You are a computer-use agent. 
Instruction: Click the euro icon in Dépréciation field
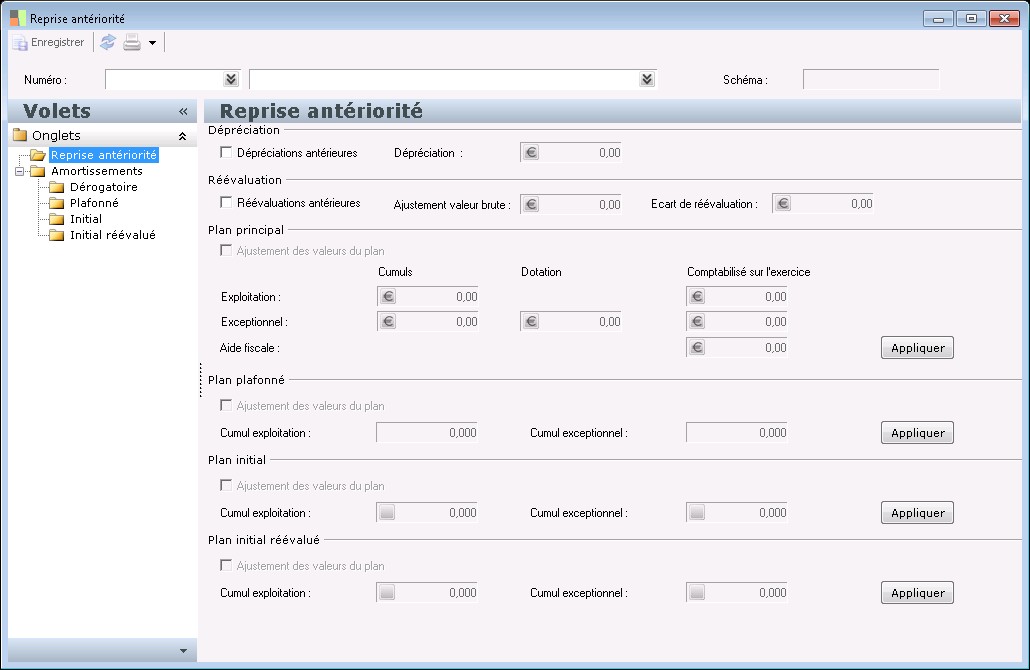pyautogui.click(x=531, y=153)
